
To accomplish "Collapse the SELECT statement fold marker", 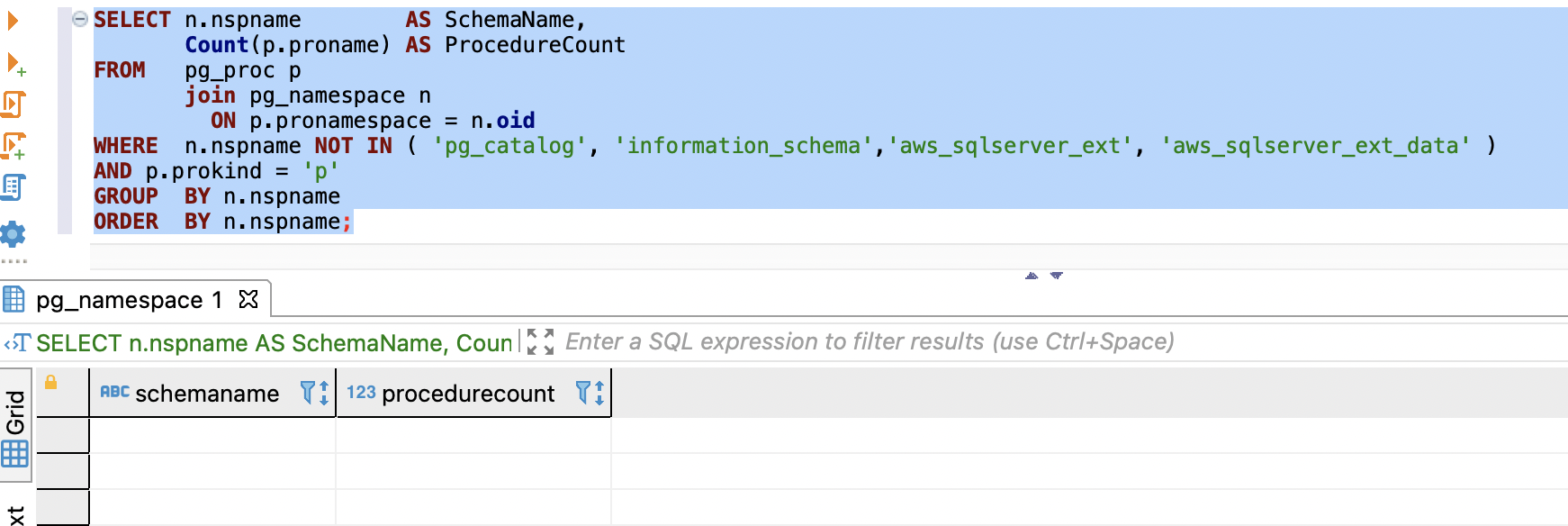I will pos(80,19).
